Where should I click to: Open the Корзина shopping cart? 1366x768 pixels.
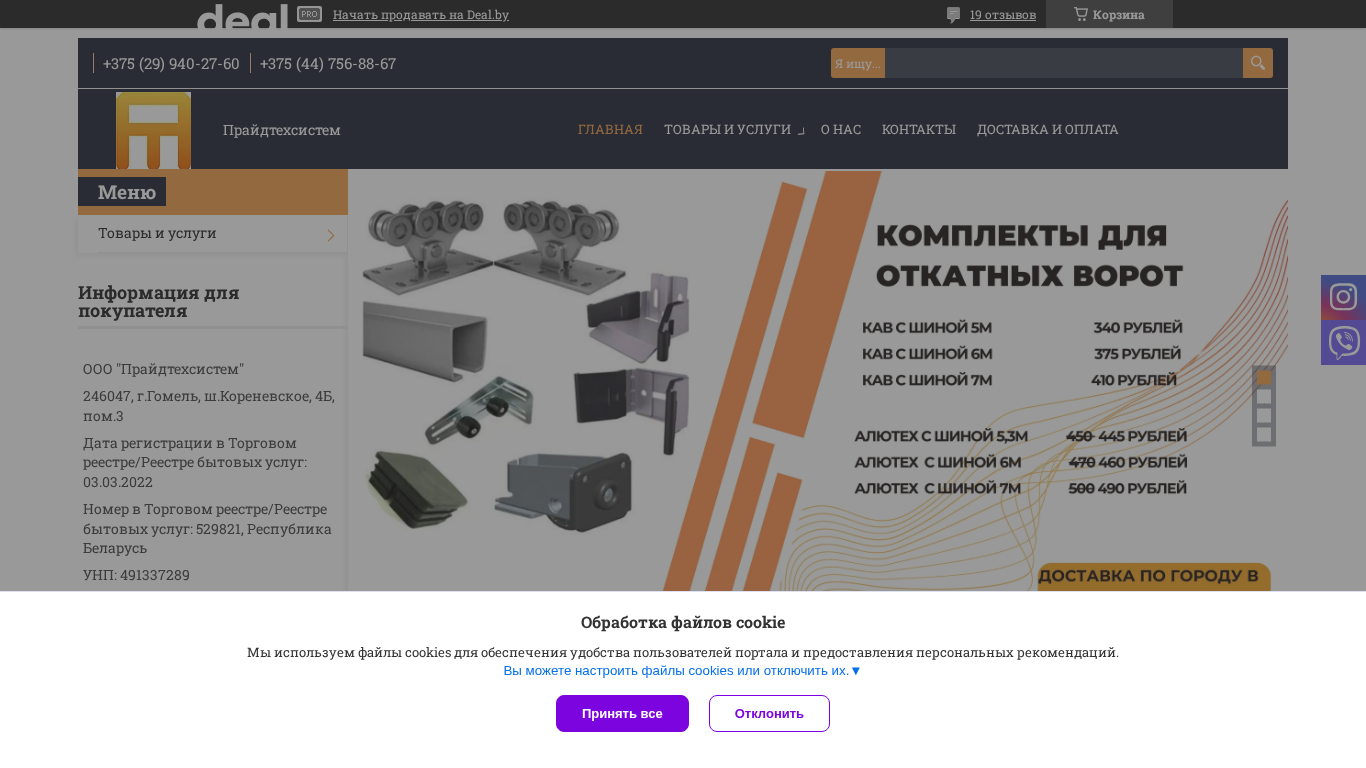1109,14
